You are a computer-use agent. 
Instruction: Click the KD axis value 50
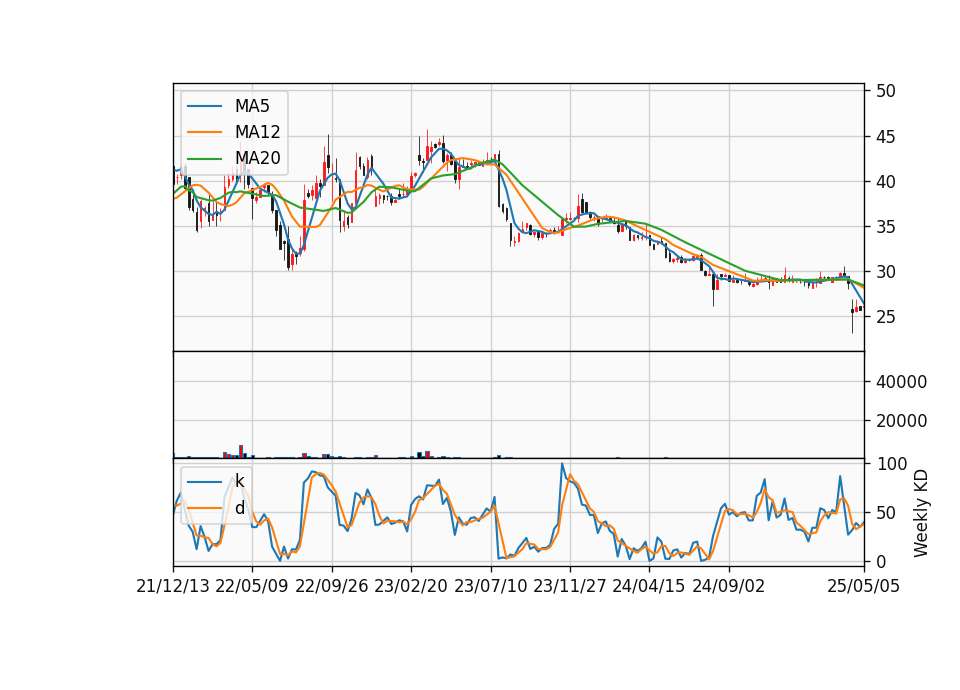tap(885, 513)
